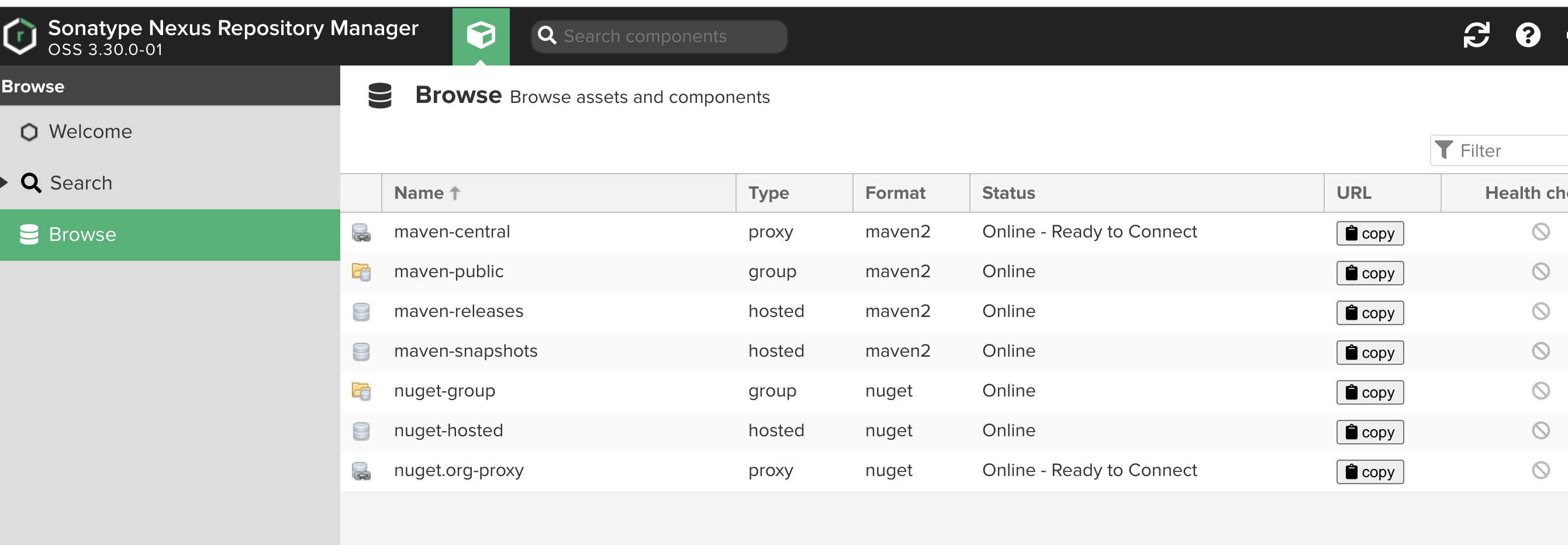Image resolution: width=1568 pixels, height=545 pixels.
Task: Click health check icon for nuget-group
Action: click(x=1541, y=390)
